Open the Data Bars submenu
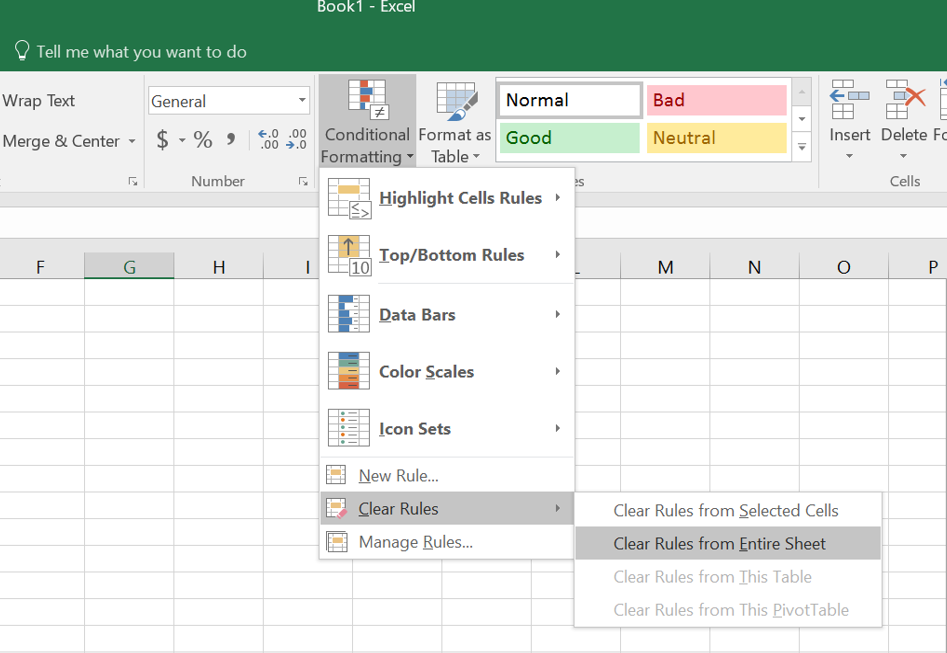Viewport: 947px width, 653px height. point(557,314)
